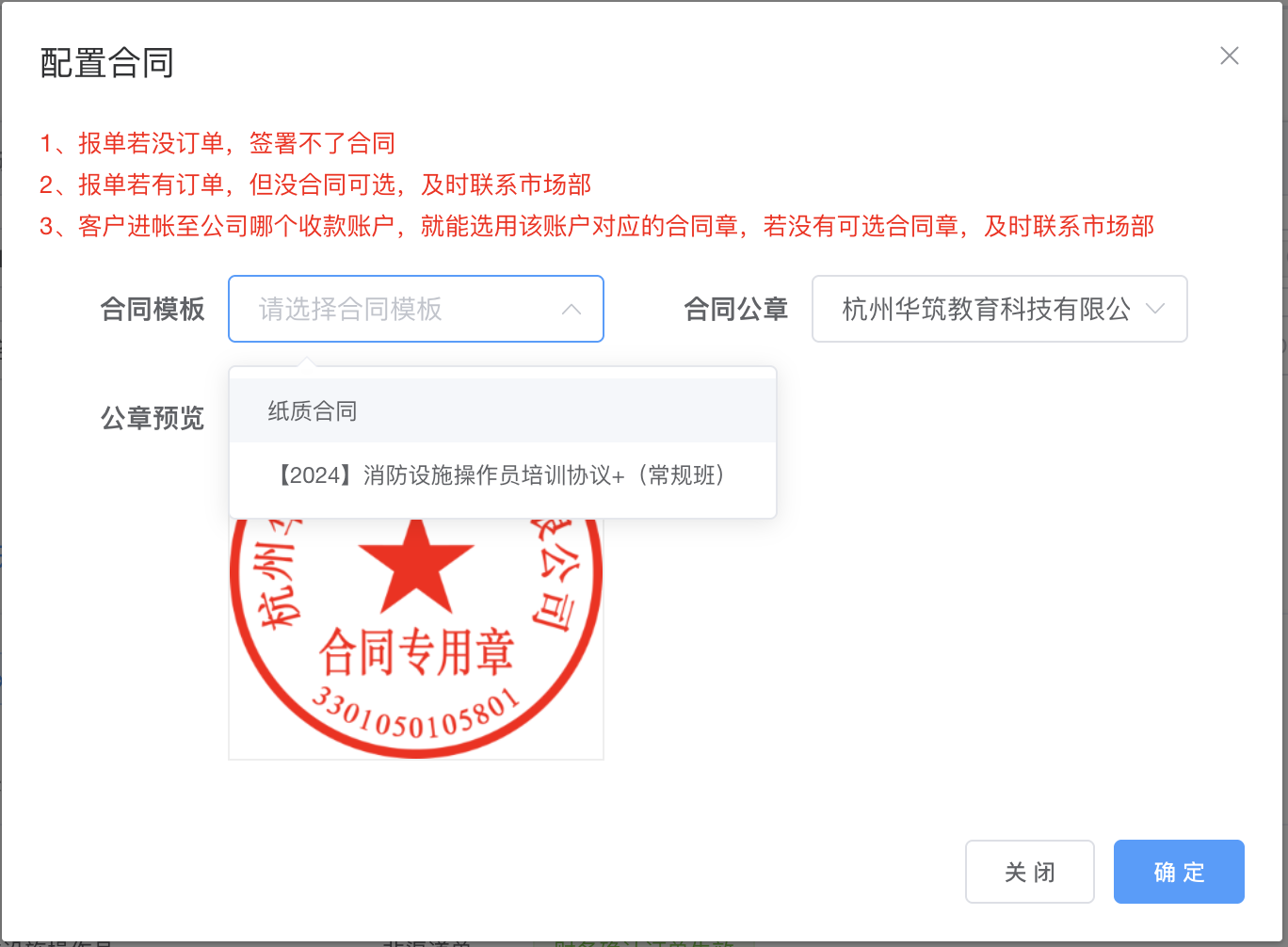Click the 配置合同 dialog title
Image resolution: width=1288 pixels, height=947 pixels.
(x=107, y=63)
